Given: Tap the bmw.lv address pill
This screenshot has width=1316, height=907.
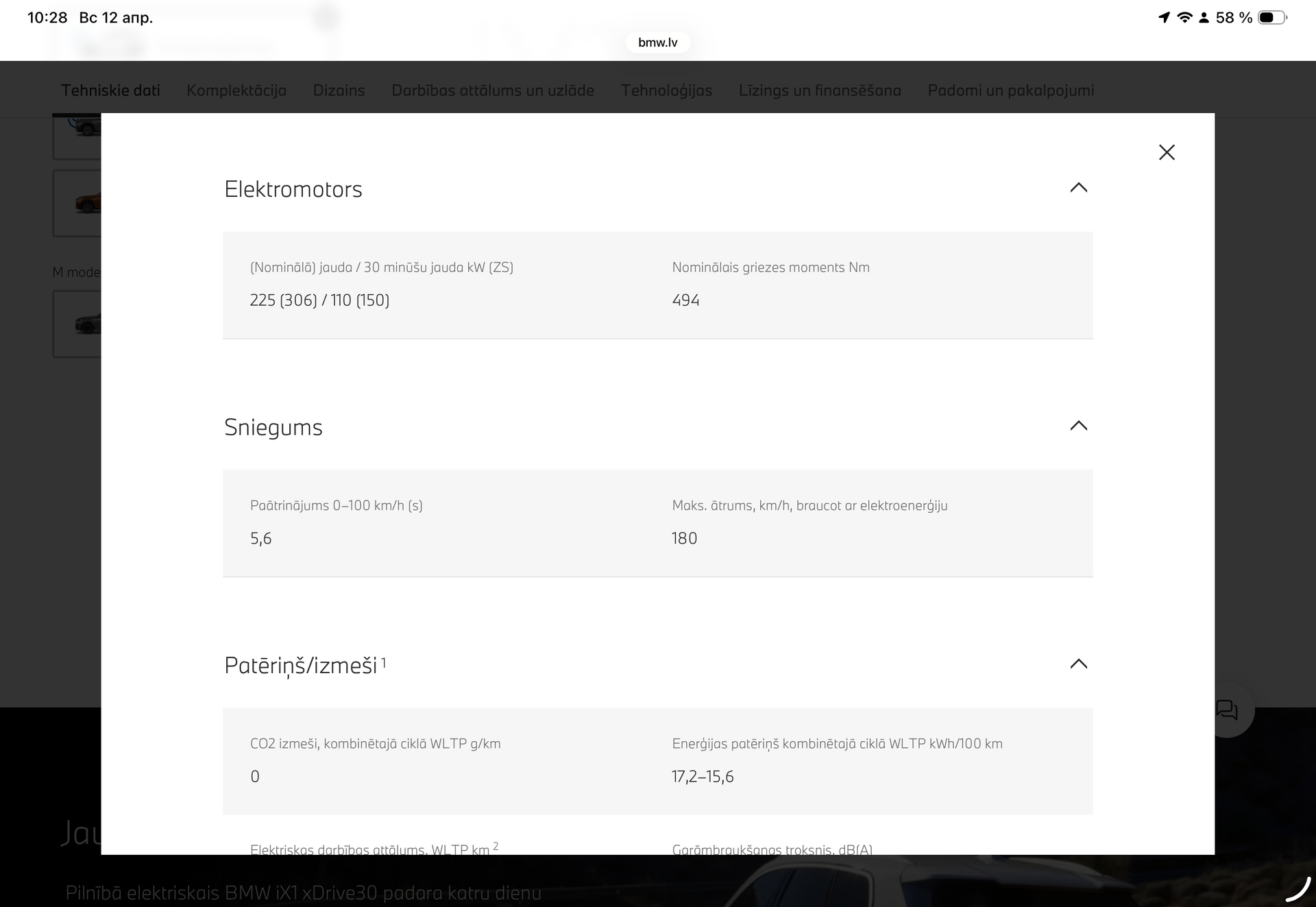Looking at the screenshot, I should click(x=657, y=43).
